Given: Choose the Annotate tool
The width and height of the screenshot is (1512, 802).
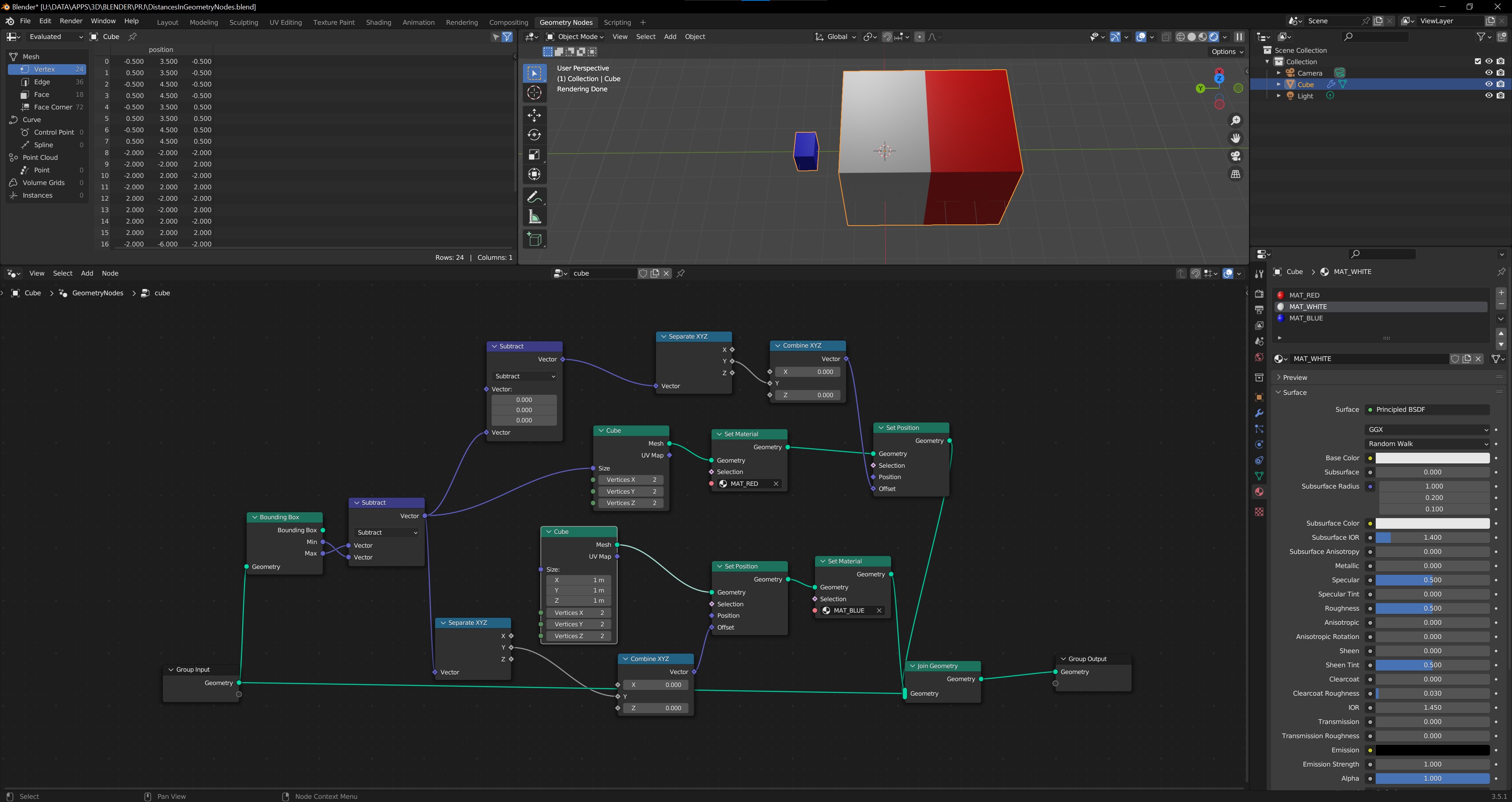Looking at the screenshot, I should point(534,197).
